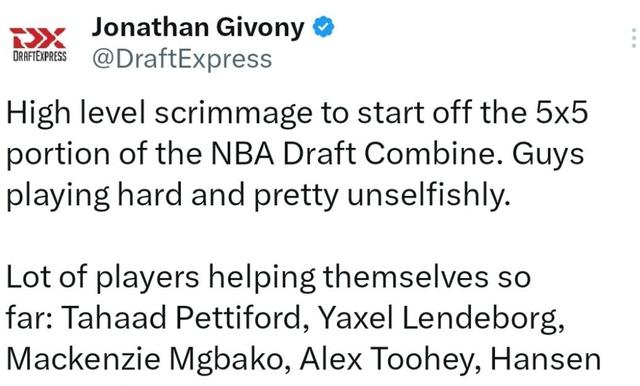Click the name 'Mackenzie Mgbako'
This screenshot has width=640, height=386.
tap(149, 359)
